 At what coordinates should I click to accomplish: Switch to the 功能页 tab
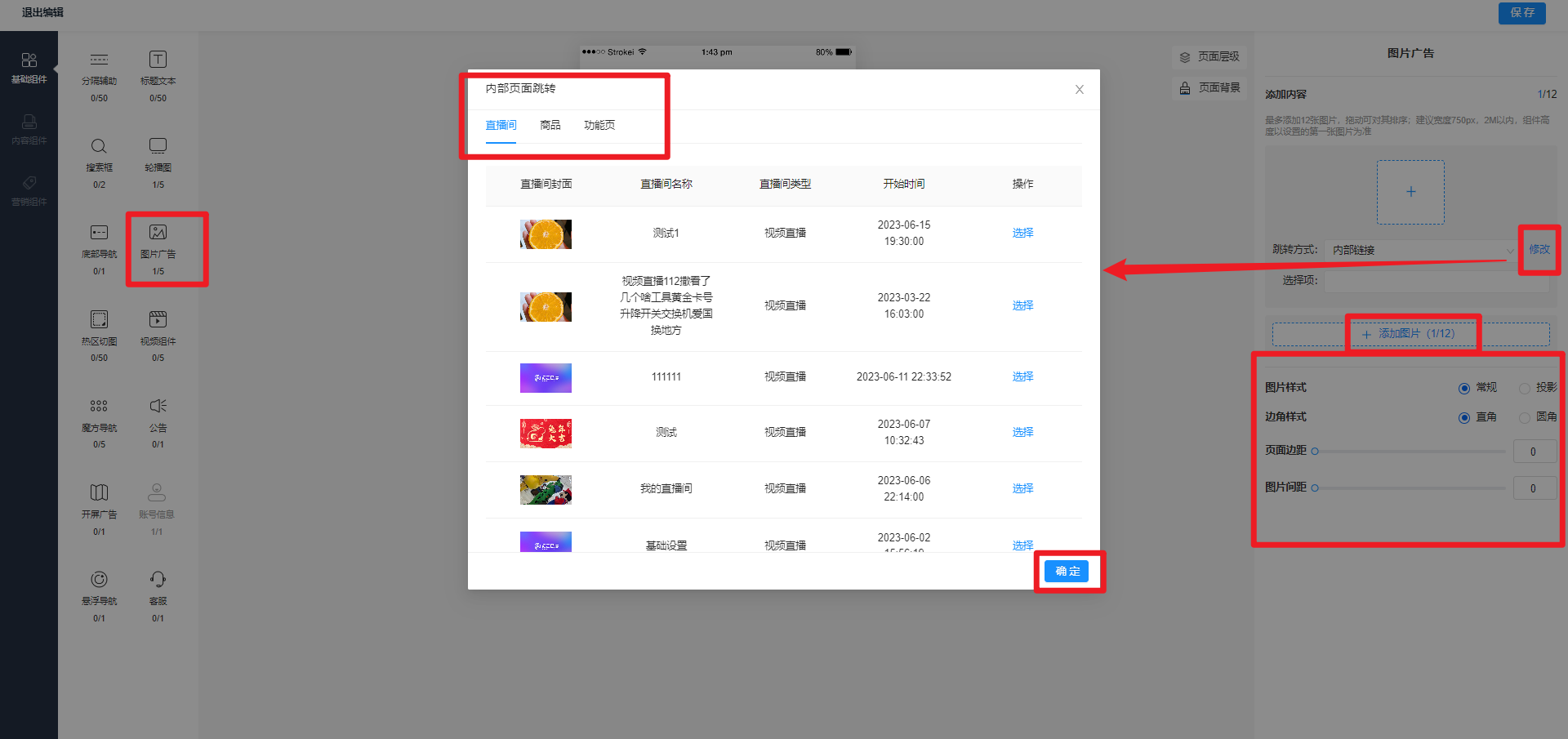(599, 125)
